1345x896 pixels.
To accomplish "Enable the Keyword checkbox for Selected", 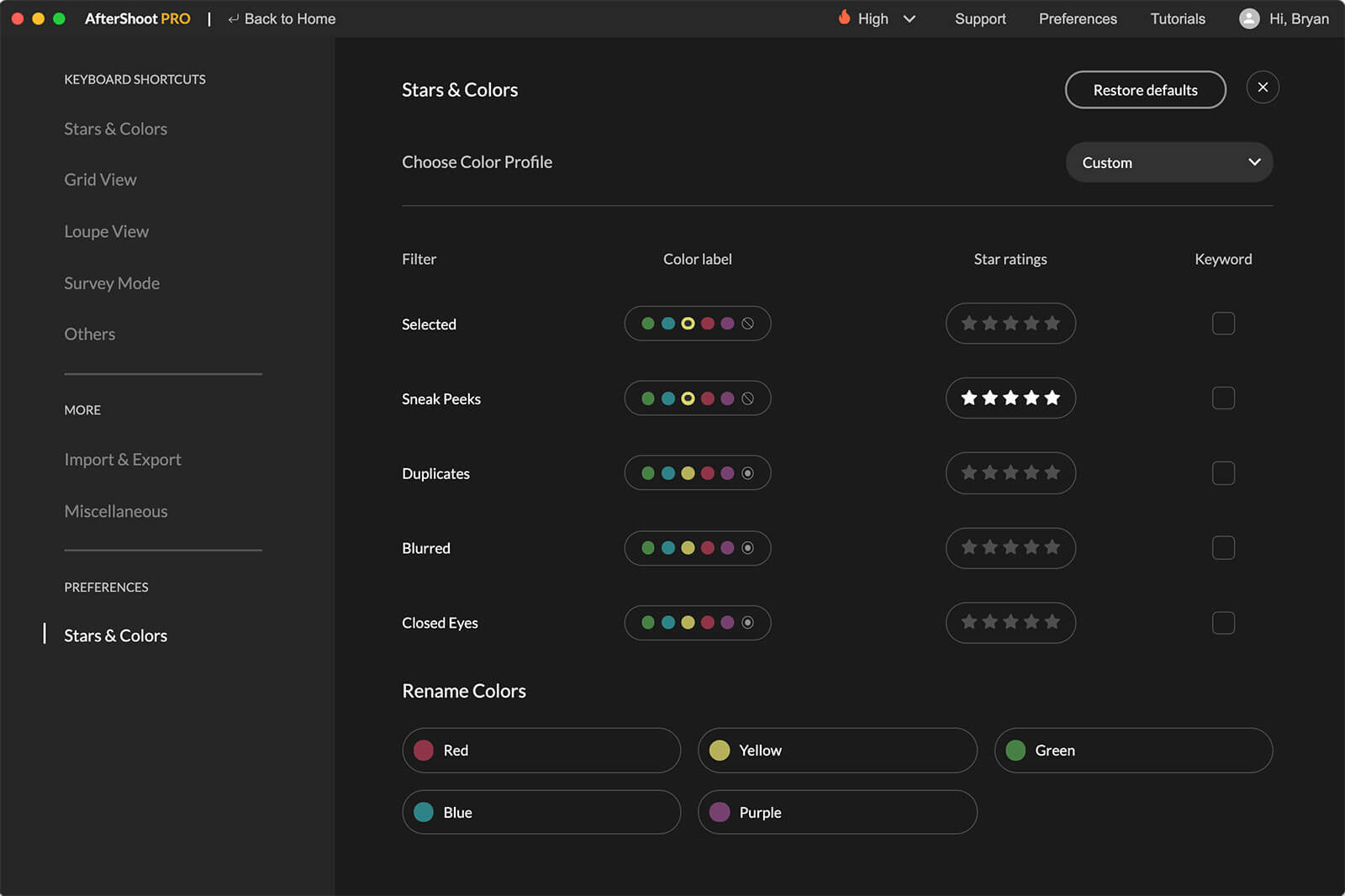I will (1223, 324).
